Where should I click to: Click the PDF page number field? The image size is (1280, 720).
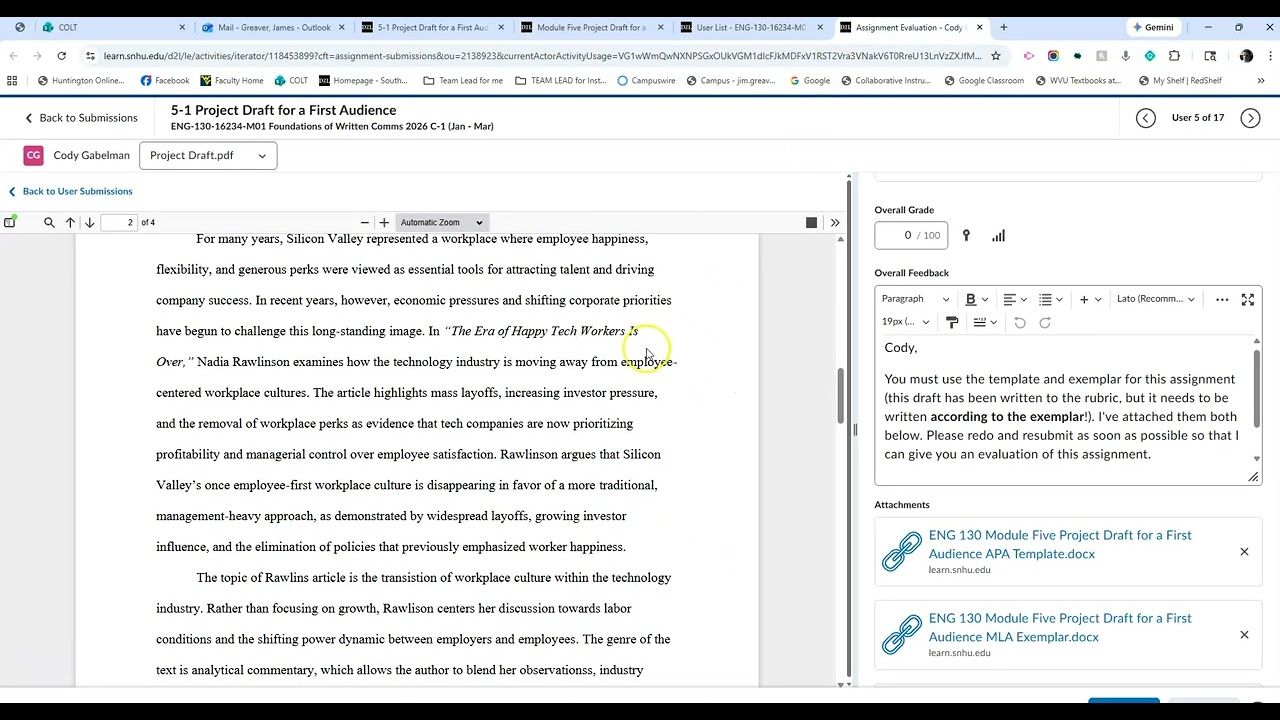click(117, 222)
